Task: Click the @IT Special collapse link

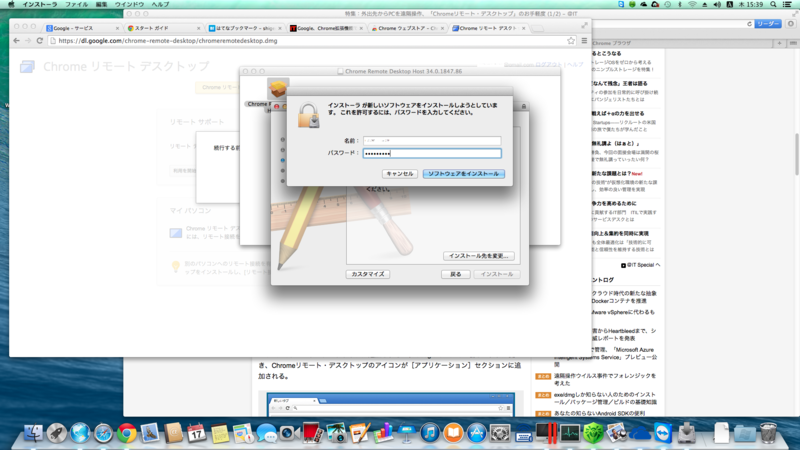Action: [640, 265]
